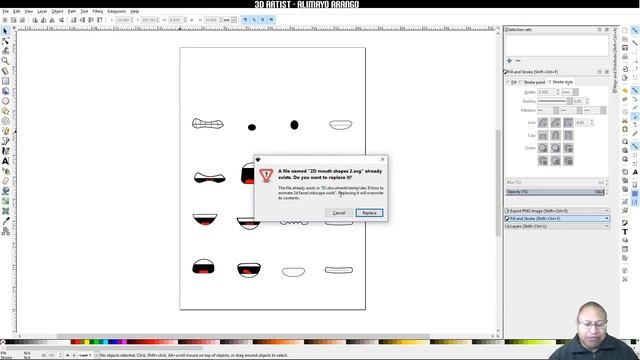The width and height of the screenshot is (640, 360).
Task: Toggle the first Cap style button
Action: 543,135
